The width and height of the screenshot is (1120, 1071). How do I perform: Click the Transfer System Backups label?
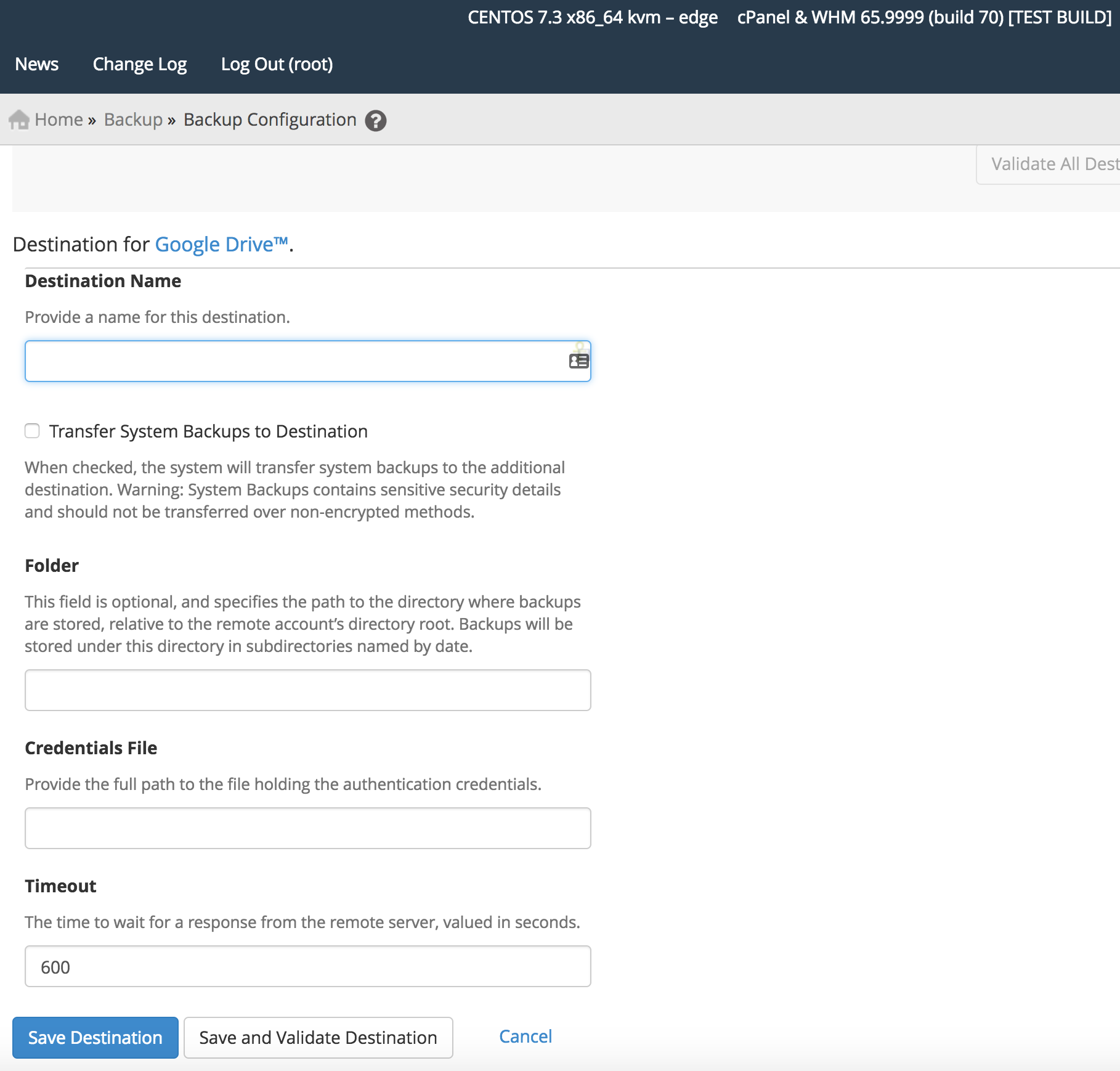click(x=208, y=431)
